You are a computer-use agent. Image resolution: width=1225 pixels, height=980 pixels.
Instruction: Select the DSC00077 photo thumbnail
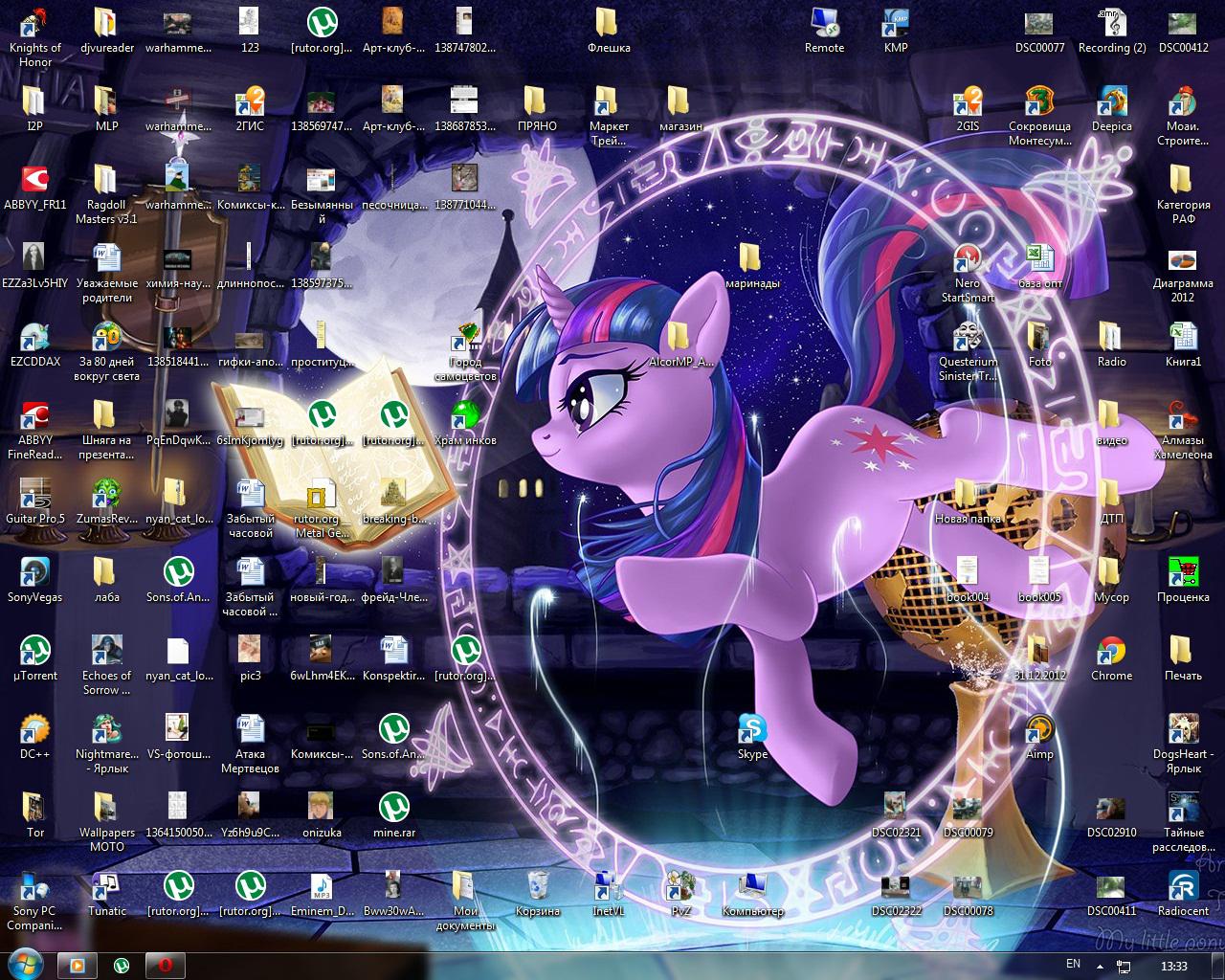point(1040,31)
